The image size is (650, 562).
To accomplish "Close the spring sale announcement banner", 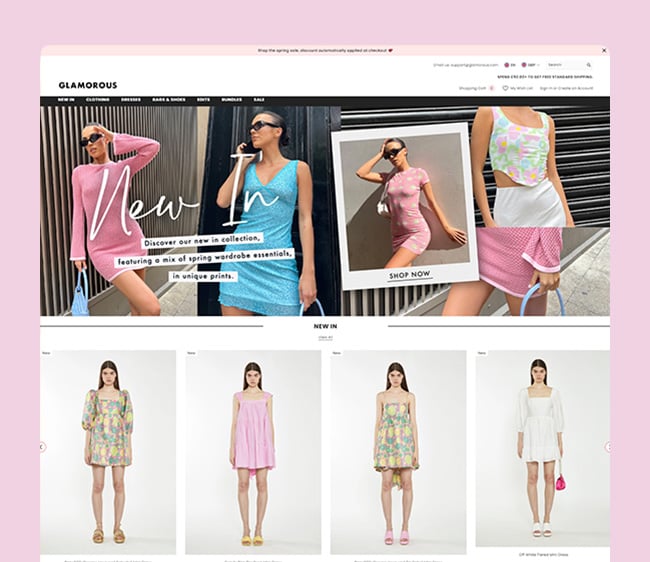I will [x=604, y=50].
